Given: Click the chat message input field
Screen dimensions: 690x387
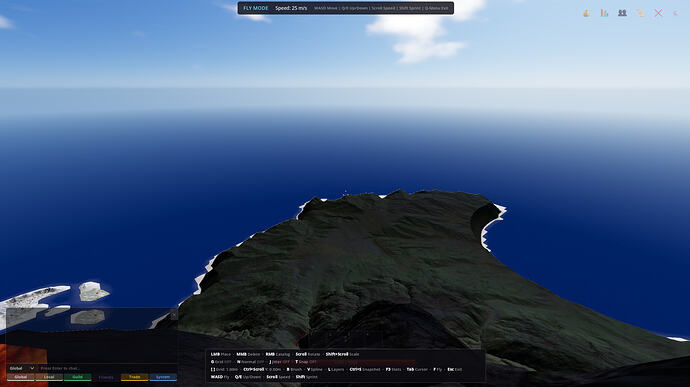Looking at the screenshot, I should 107,368.
